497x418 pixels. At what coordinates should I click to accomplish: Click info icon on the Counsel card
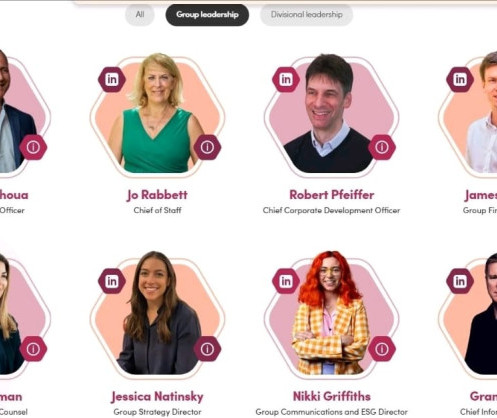click(33, 349)
